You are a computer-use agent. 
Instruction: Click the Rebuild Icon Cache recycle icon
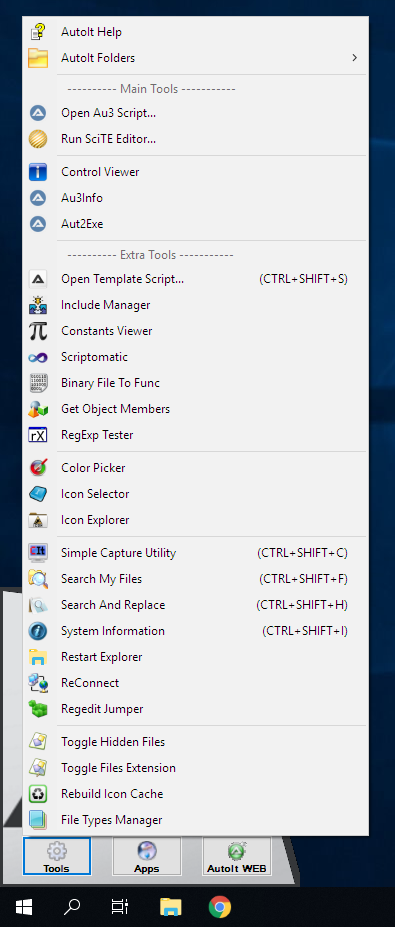[x=38, y=794]
